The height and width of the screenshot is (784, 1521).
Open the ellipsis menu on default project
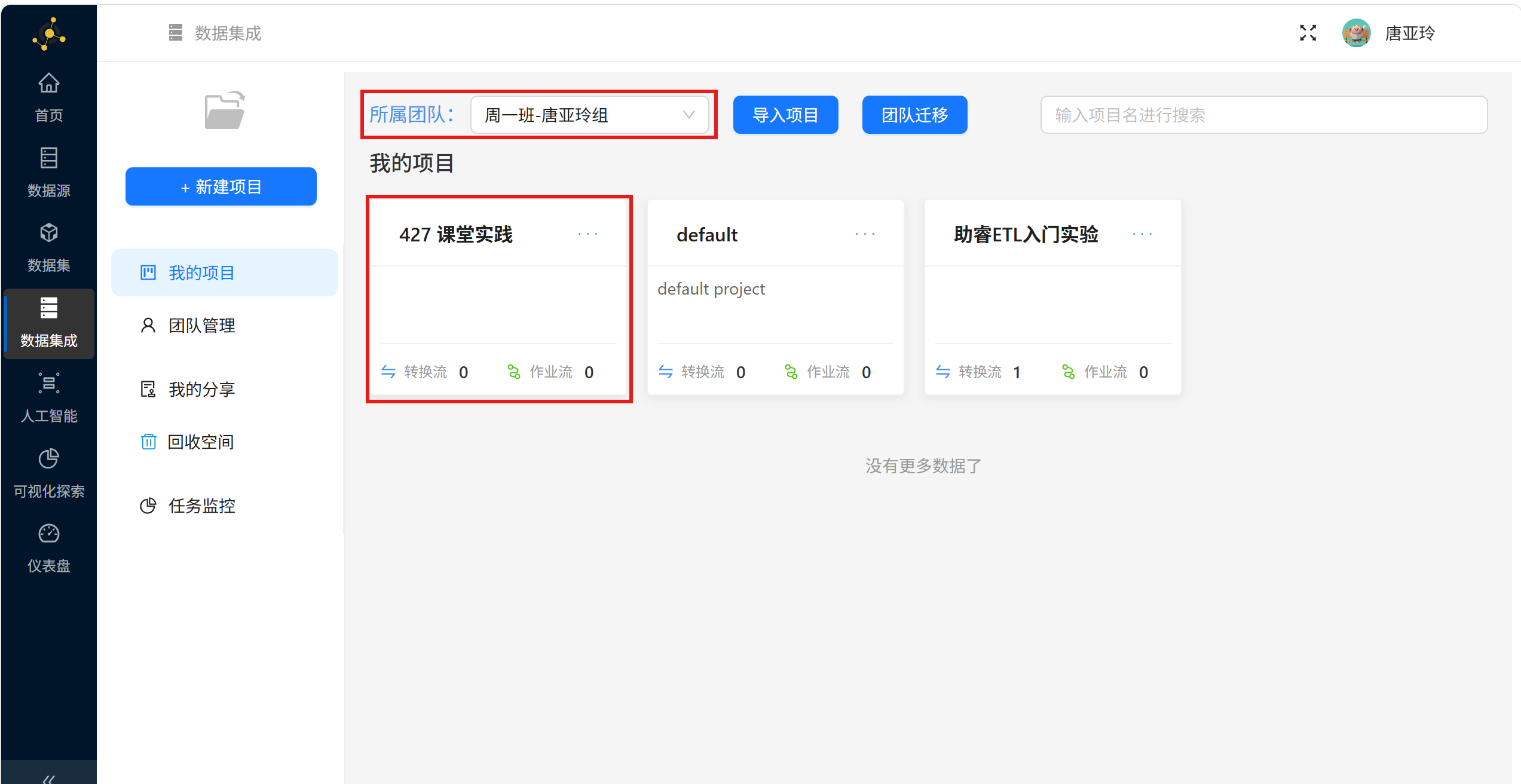click(x=865, y=234)
